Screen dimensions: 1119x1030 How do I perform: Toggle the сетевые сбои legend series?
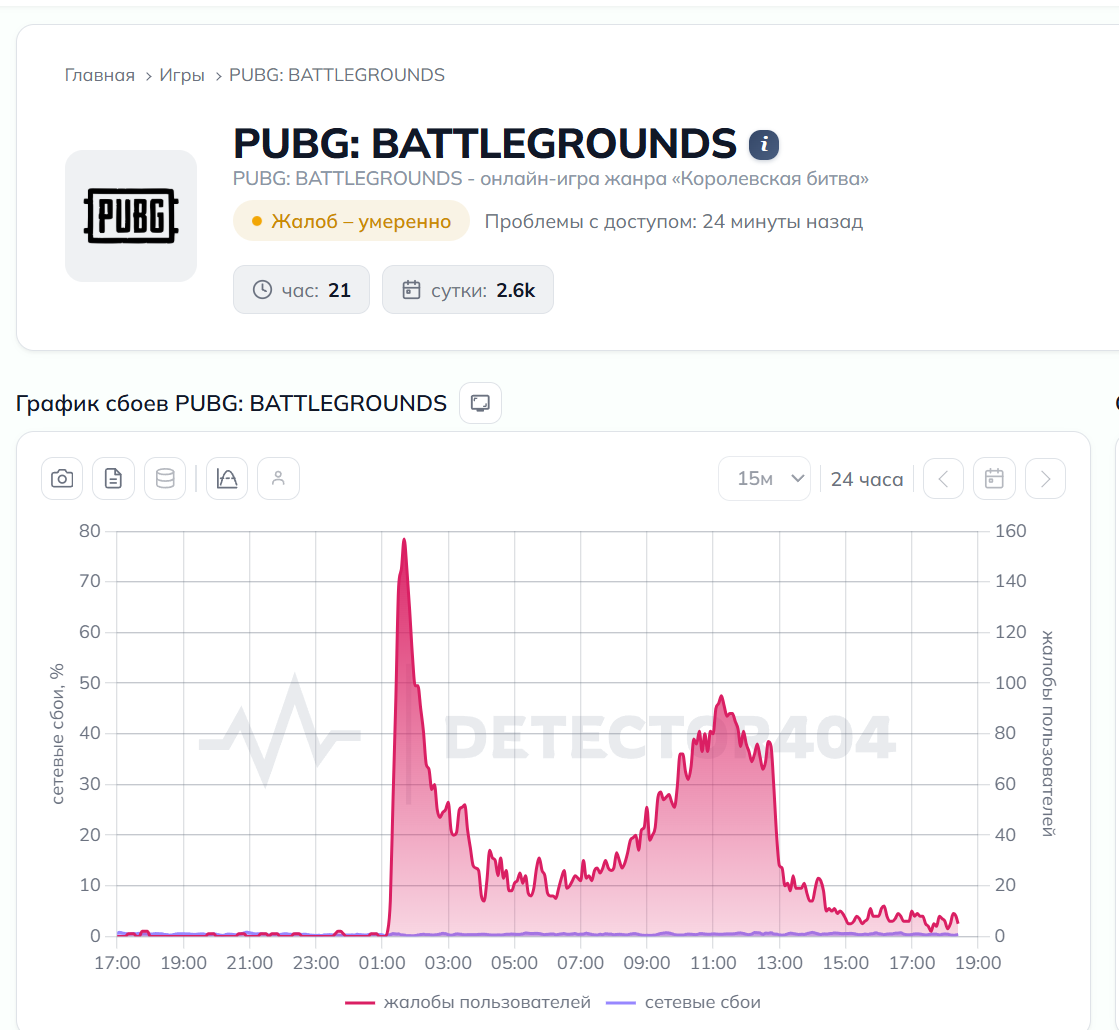pyautogui.click(x=683, y=1002)
